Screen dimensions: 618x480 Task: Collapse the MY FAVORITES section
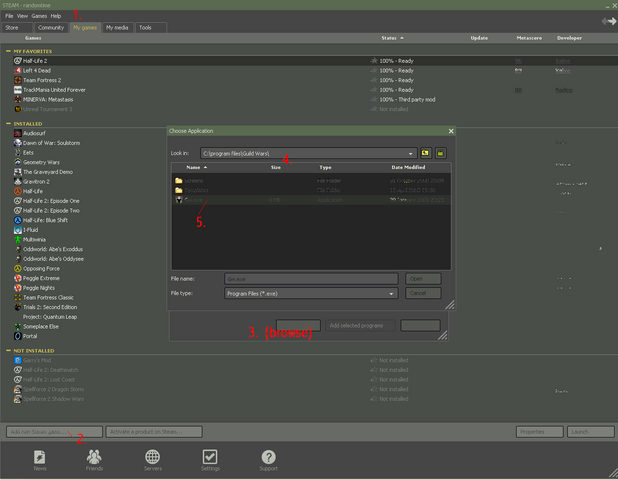pos(8,51)
